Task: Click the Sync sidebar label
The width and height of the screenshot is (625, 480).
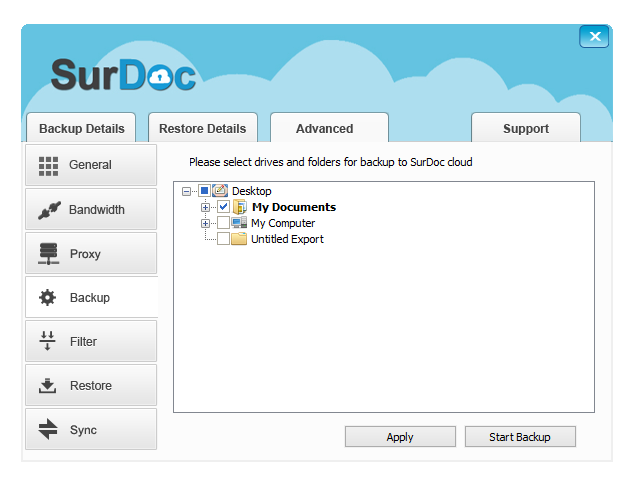Action: pyautogui.click(x=83, y=430)
